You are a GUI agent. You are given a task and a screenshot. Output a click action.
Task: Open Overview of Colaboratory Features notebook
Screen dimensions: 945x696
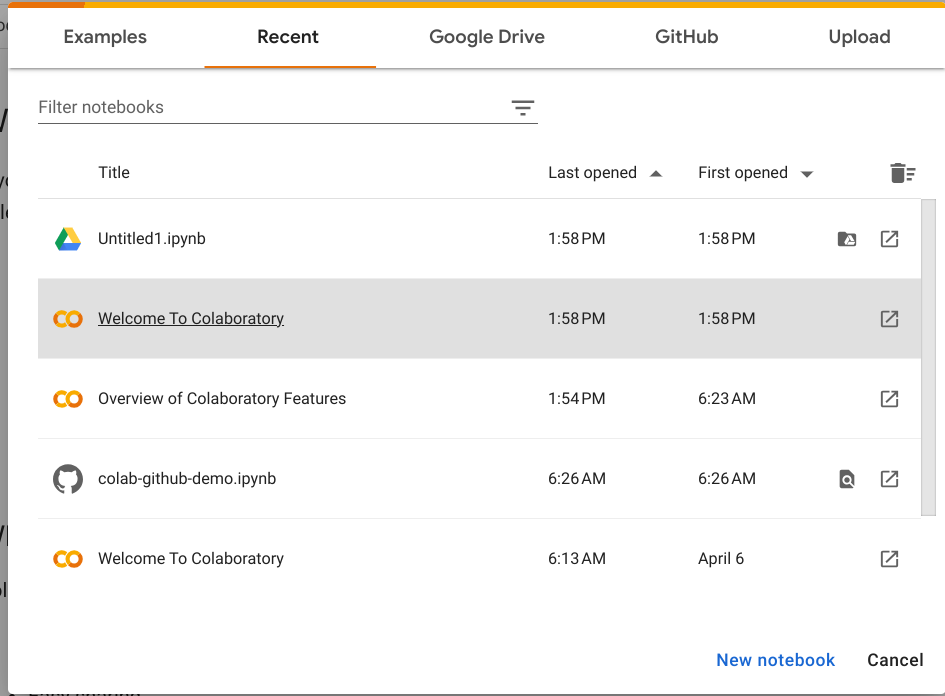click(x=222, y=398)
